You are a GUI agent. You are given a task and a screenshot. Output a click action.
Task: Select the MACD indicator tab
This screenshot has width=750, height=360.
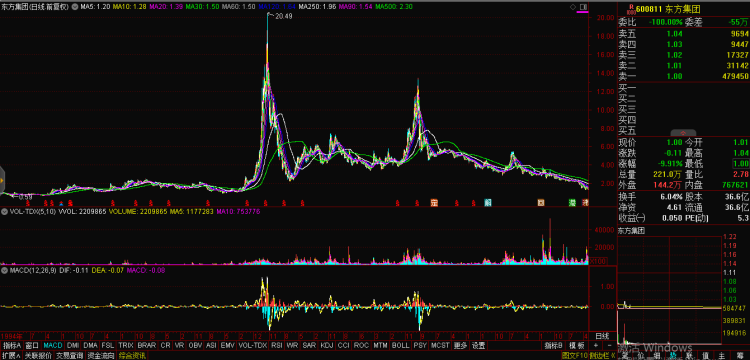pyautogui.click(x=53, y=345)
